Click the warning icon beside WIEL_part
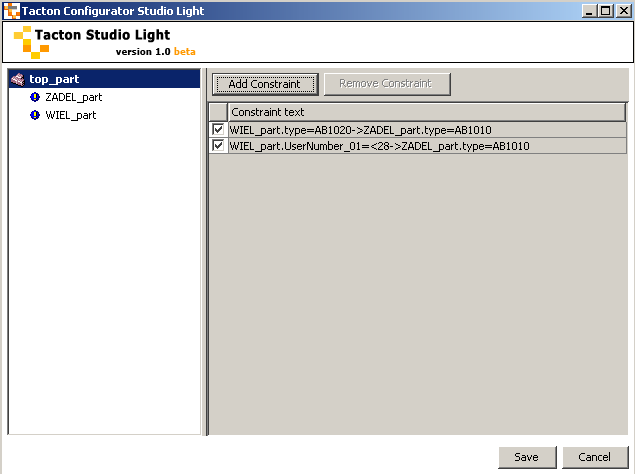 point(35,115)
